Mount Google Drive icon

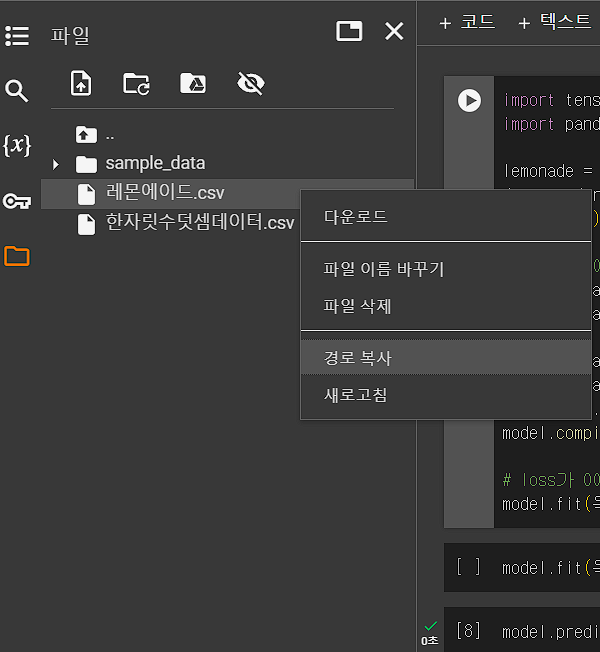pos(193,83)
